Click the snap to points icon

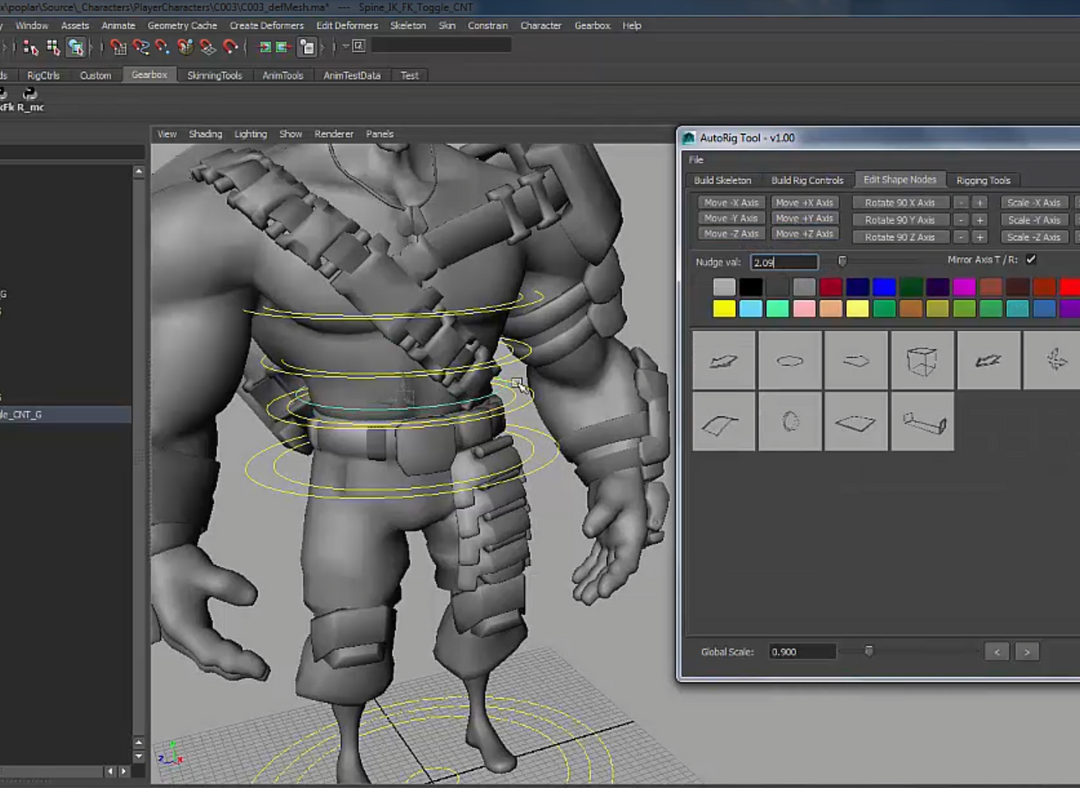coord(163,46)
